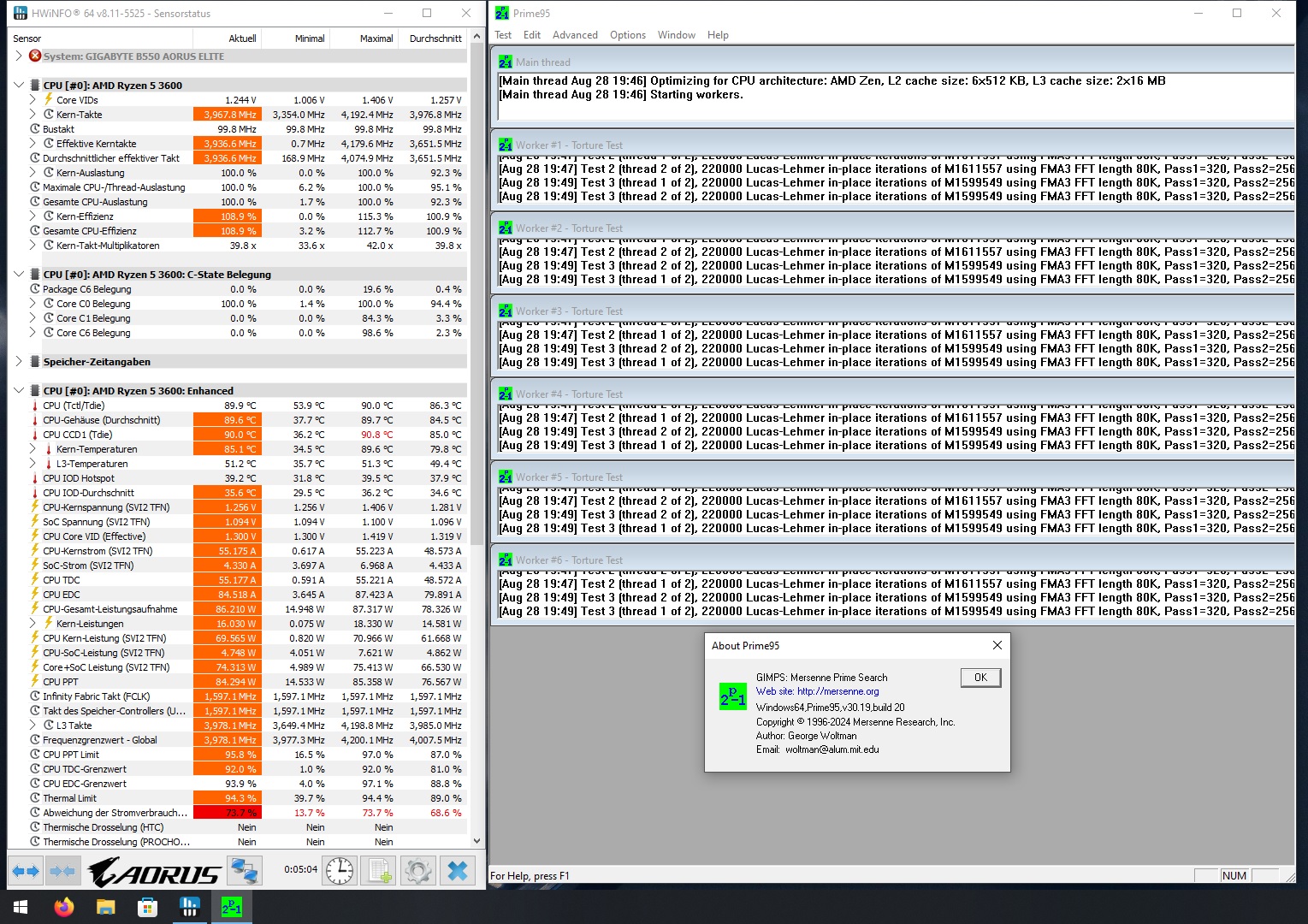The height and width of the screenshot is (924, 1308).
Task: Click Prime95 title bar application icon
Action: point(502,13)
